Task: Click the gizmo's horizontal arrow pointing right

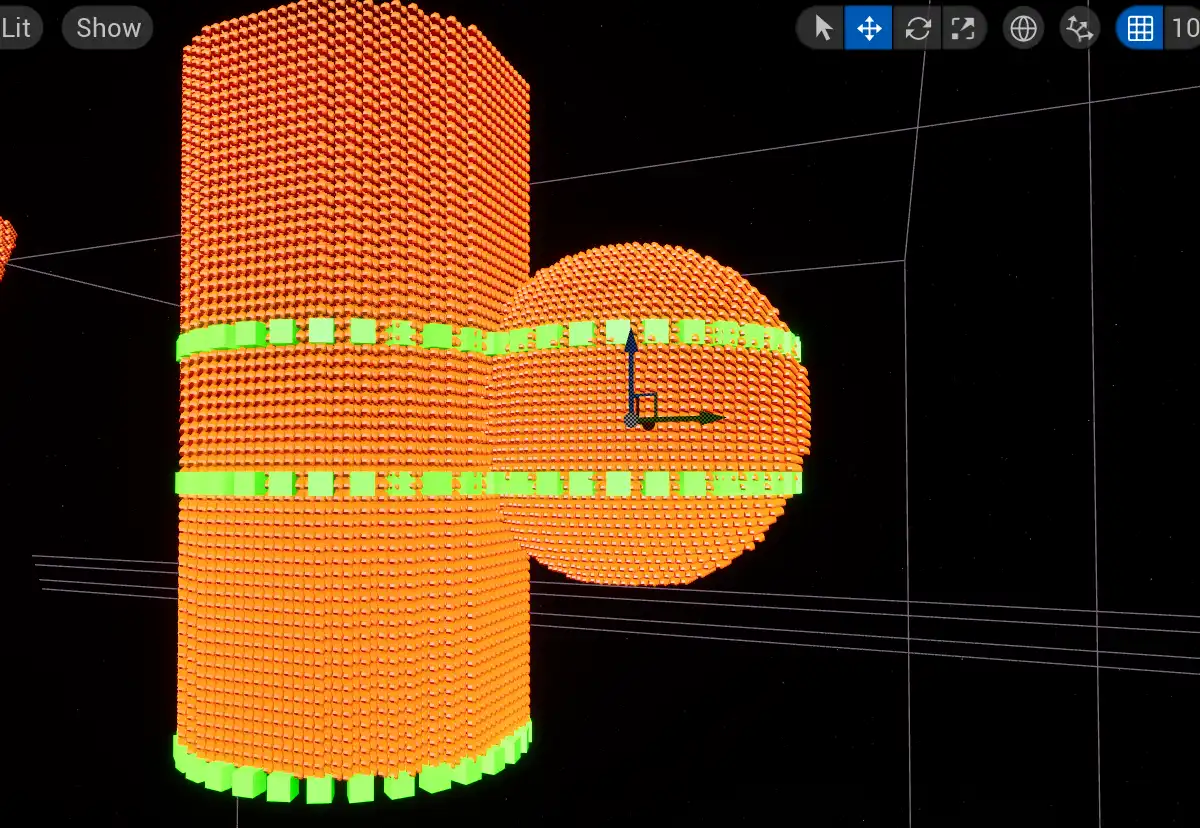Action: [x=700, y=418]
